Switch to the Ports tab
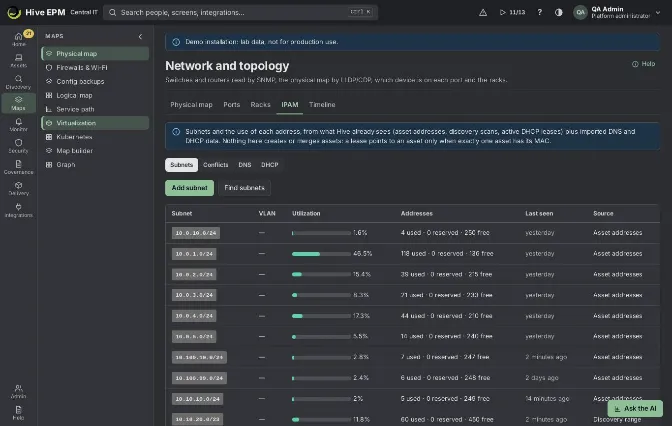Viewport: 672px width, 426px height. (x=231, y=105)
